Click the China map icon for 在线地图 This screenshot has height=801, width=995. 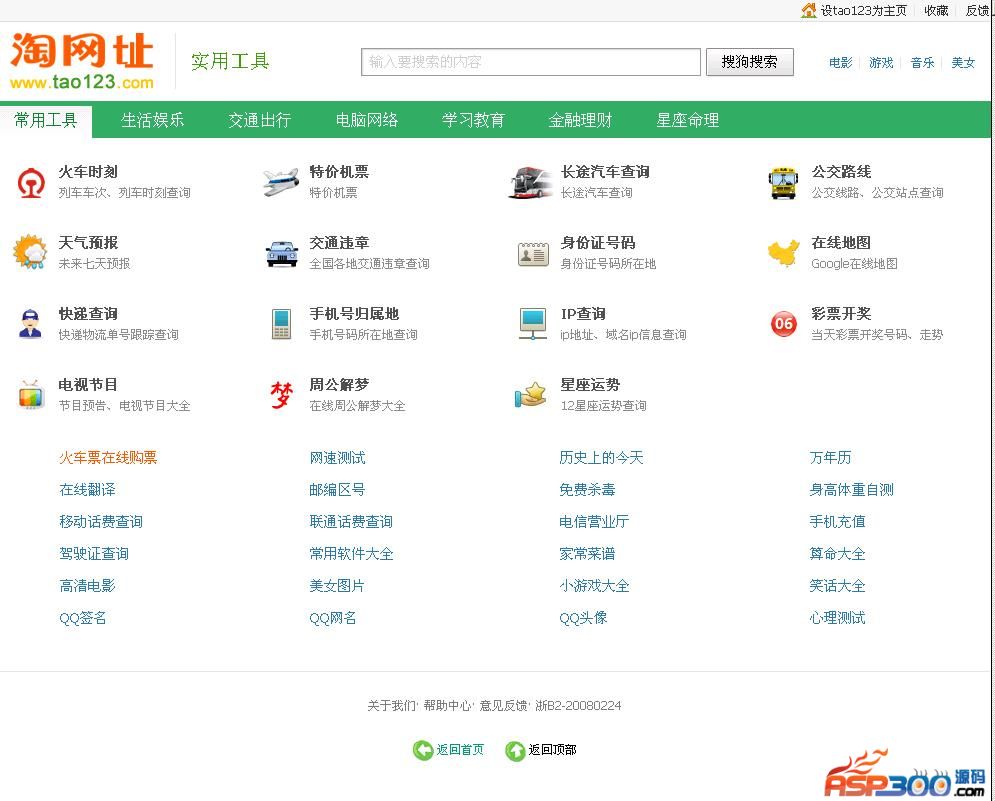[783, 253]
